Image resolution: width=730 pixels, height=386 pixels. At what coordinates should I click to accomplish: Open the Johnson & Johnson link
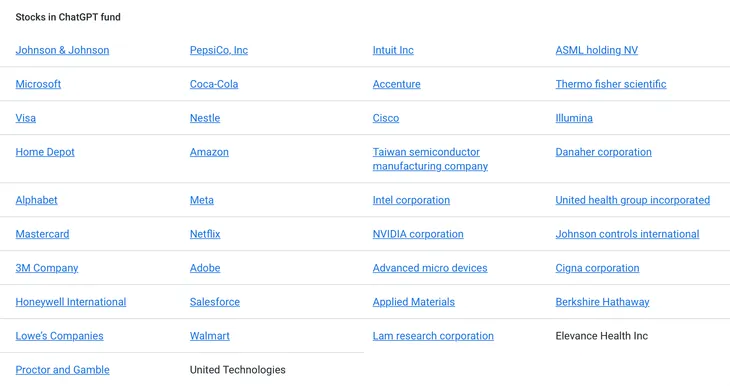point(62,50)
